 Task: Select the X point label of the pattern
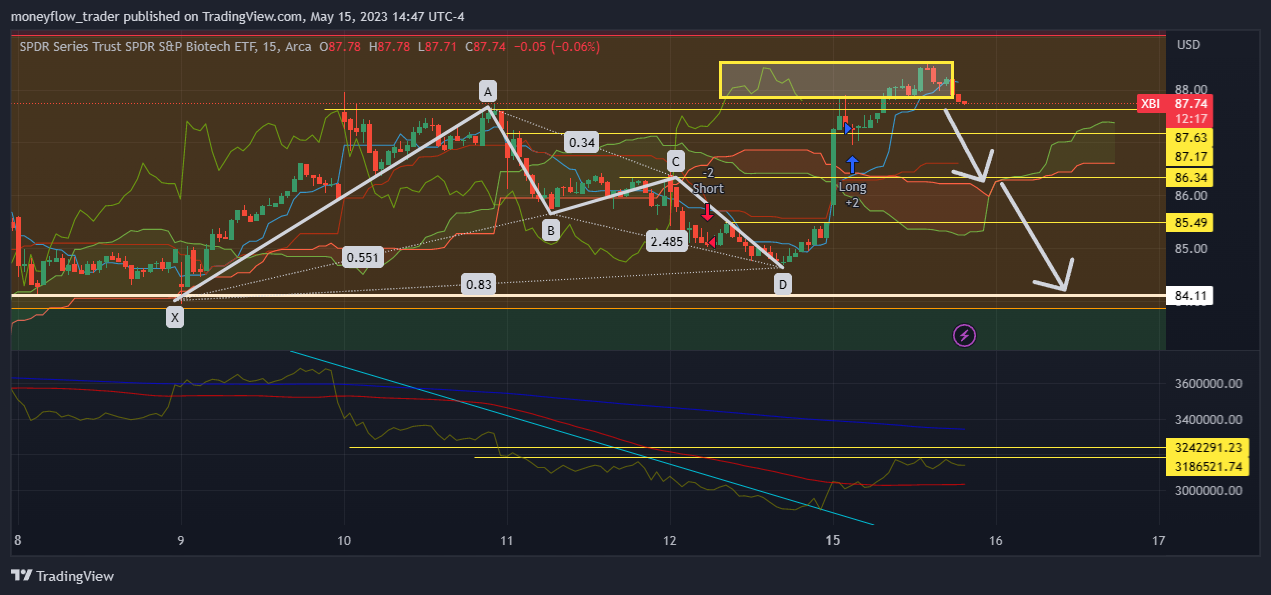click(175, 317)
